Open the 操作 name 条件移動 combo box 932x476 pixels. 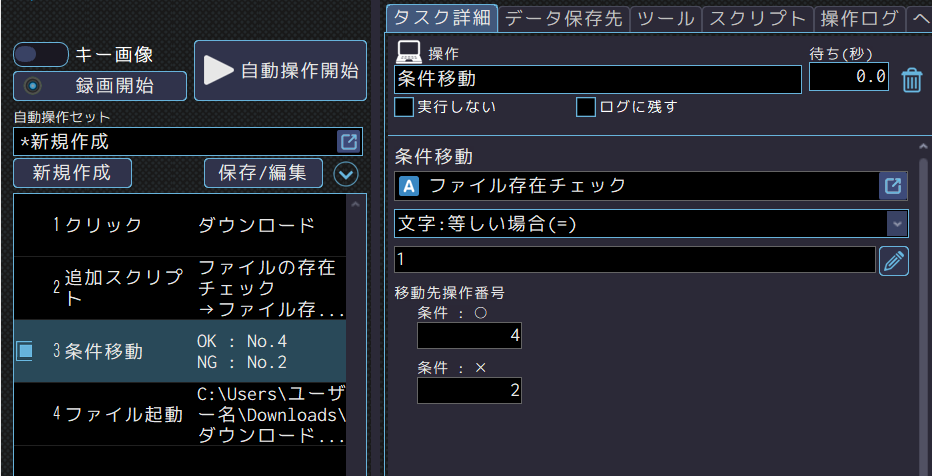[598, 79]
